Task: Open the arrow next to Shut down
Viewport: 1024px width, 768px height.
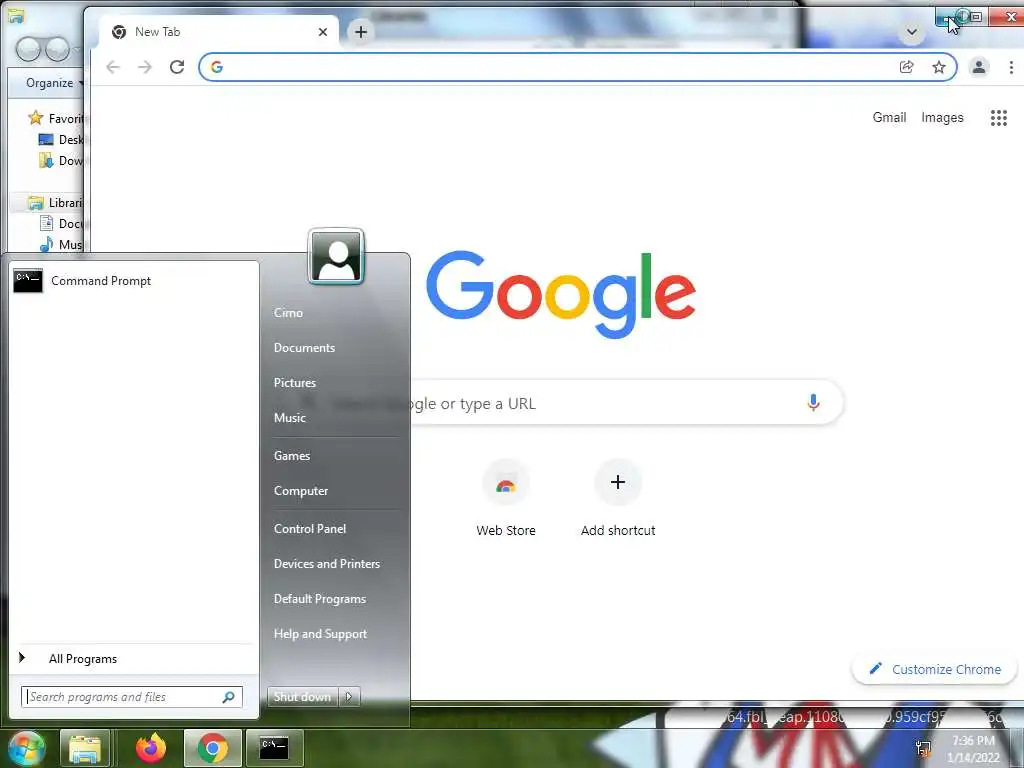Action: (x=349, y=697)
